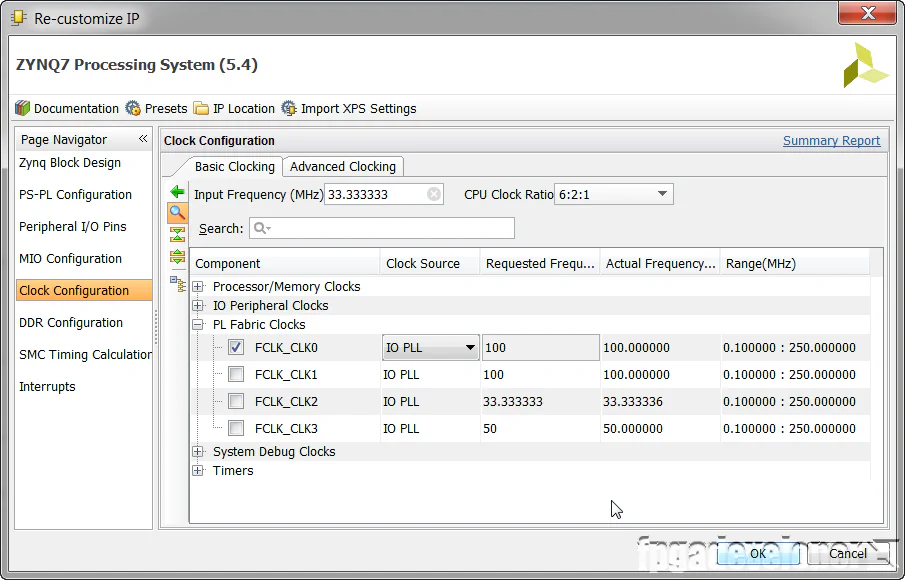
Task: Disable the FCLK_CLK0 clock checkbox
Action: (235, 347)
